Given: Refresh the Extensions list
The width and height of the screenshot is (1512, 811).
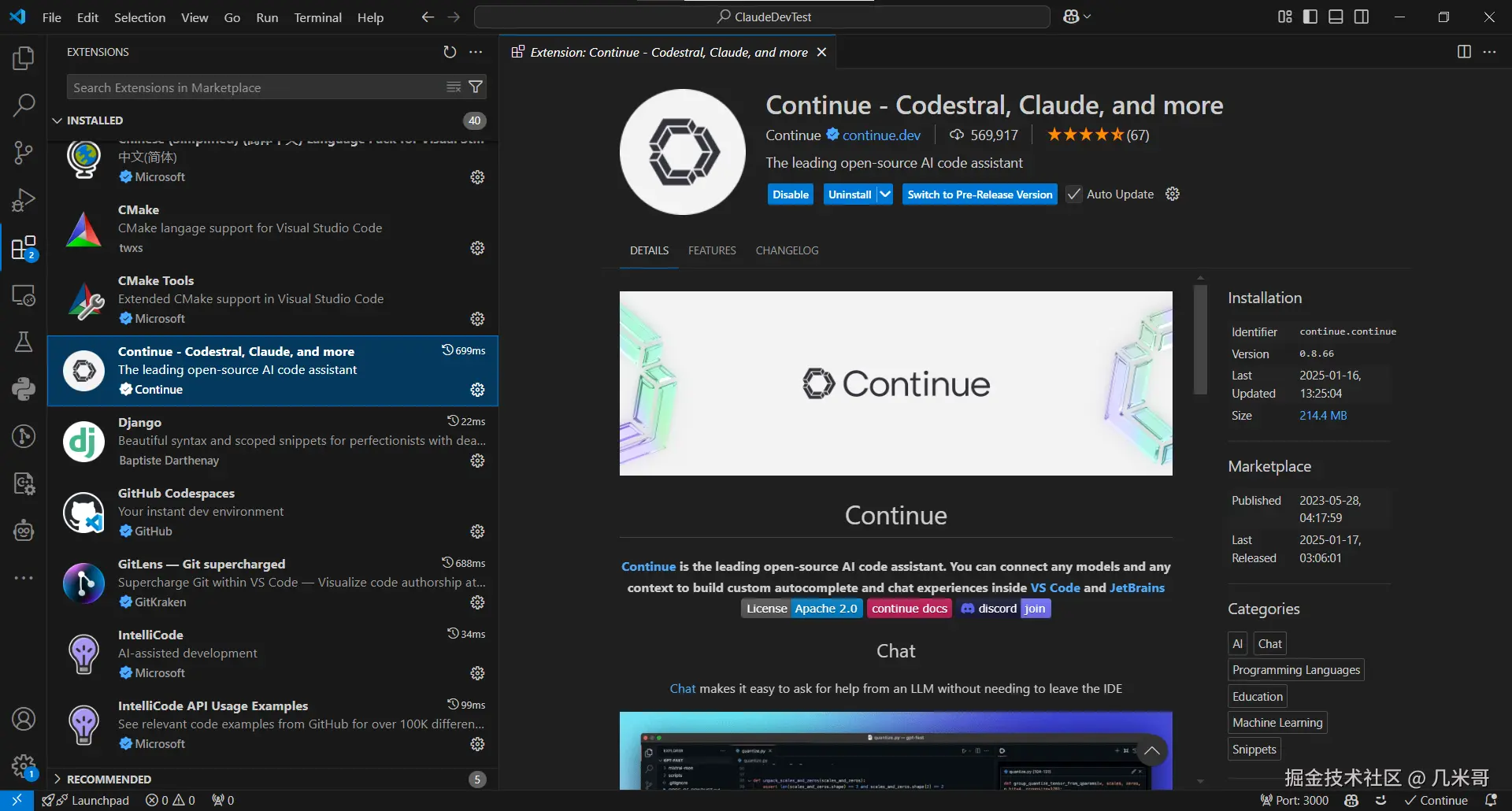Looking at the screenshot, I should (449, 51).
